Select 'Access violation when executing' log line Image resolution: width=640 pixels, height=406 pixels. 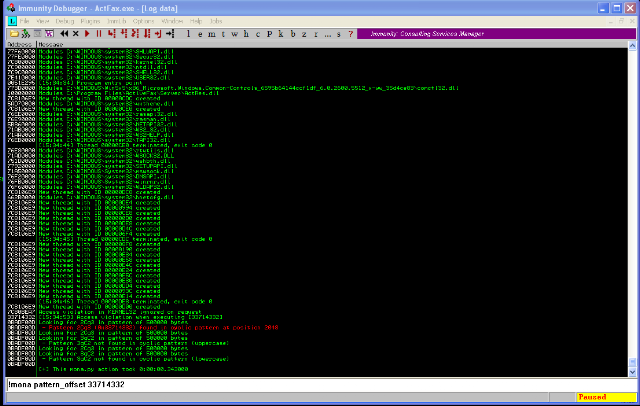pos(131,317)
